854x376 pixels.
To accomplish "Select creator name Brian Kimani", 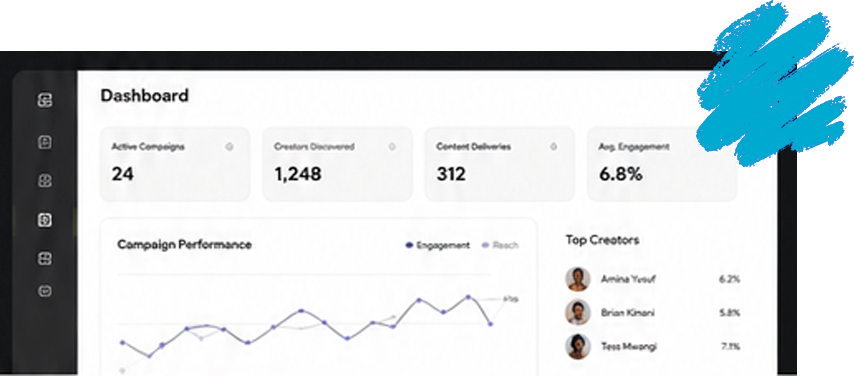I will [x=627, y=313].
